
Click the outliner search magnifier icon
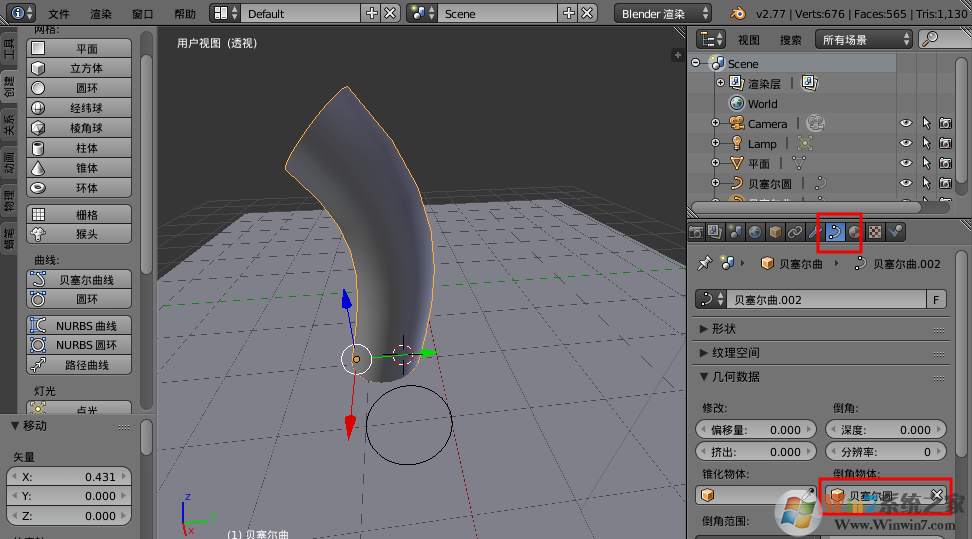[931, 39]
